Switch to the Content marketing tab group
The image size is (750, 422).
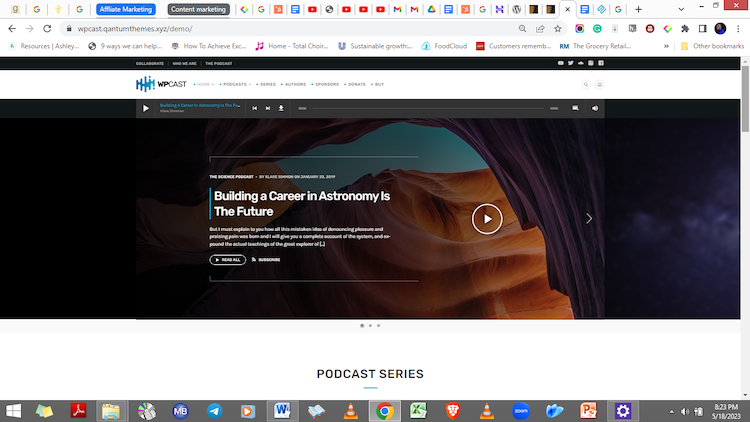coord(198,9)
